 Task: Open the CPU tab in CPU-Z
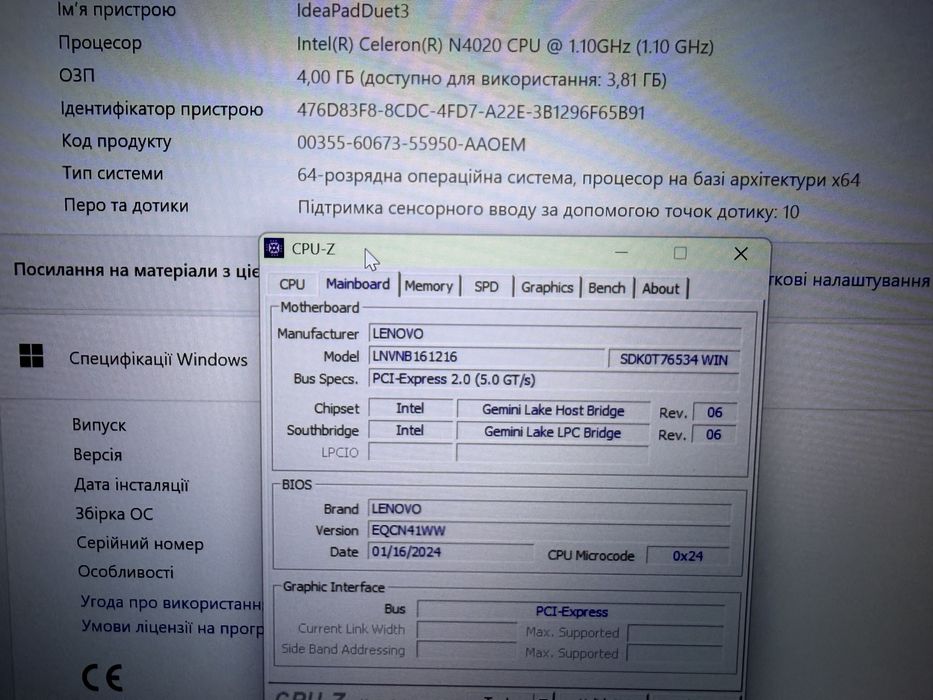point(292,285)
